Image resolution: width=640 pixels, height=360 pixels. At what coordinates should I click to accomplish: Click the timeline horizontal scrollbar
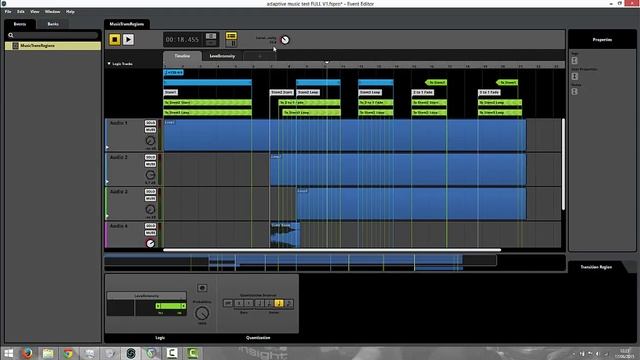click(x=332, y=250)
